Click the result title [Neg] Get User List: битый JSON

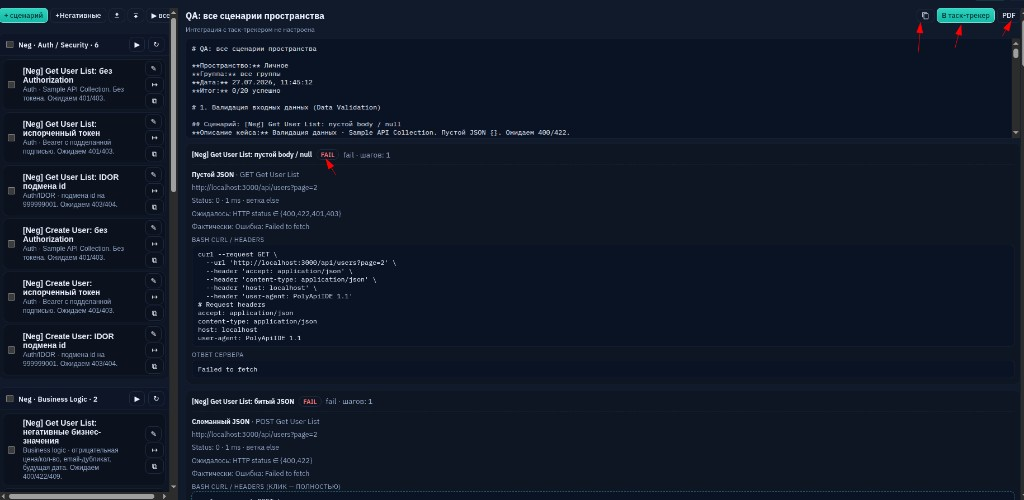(243, 401)
